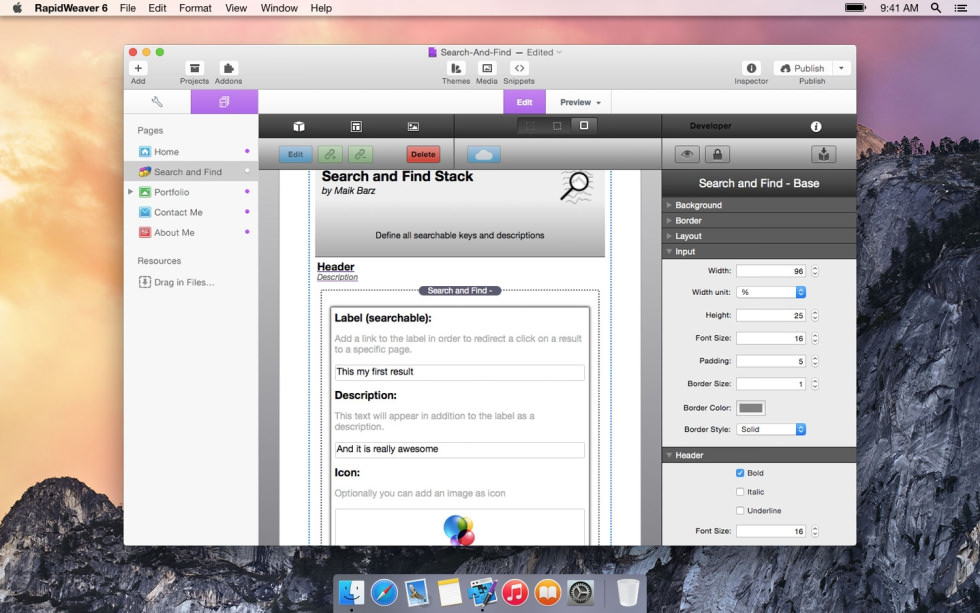Select the purple pages sidebar tab

pyautogui.click(x=224, y=102)
